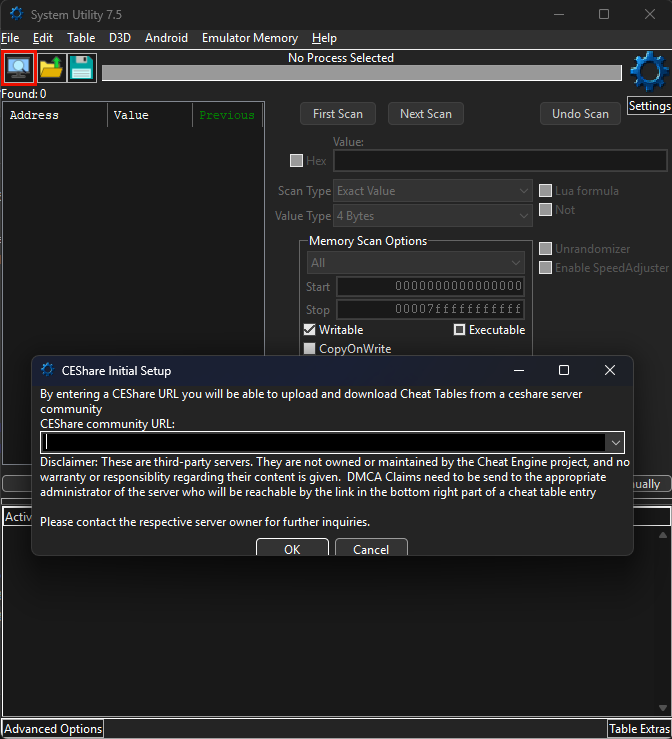Image resolution: width=672 pixels, height=739 pixels.
Task: Minimize the CEShare Initial Setup dialog
Action: tap(519, 370)
